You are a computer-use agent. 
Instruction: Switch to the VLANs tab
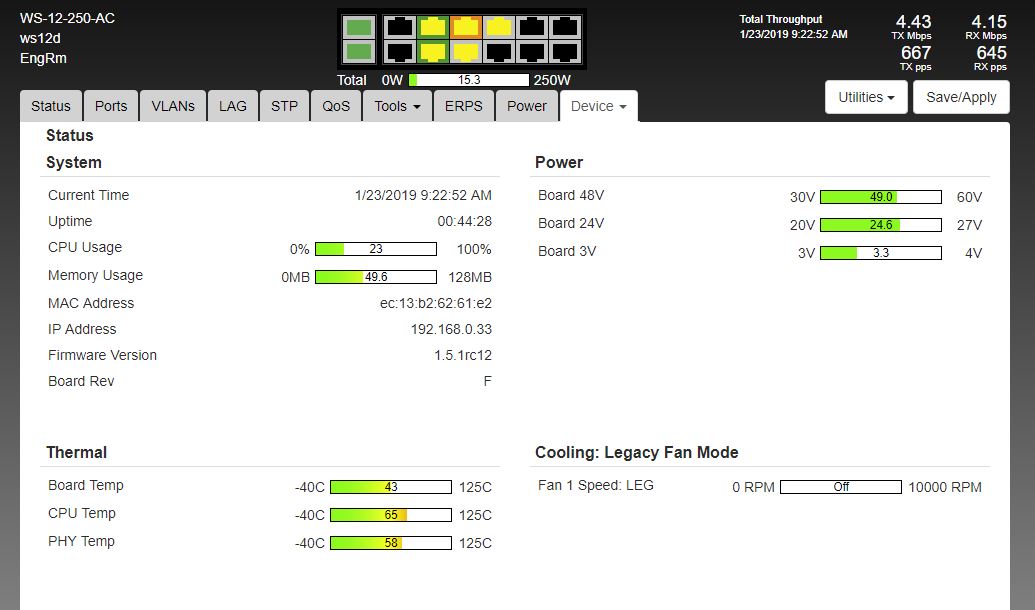173,106
